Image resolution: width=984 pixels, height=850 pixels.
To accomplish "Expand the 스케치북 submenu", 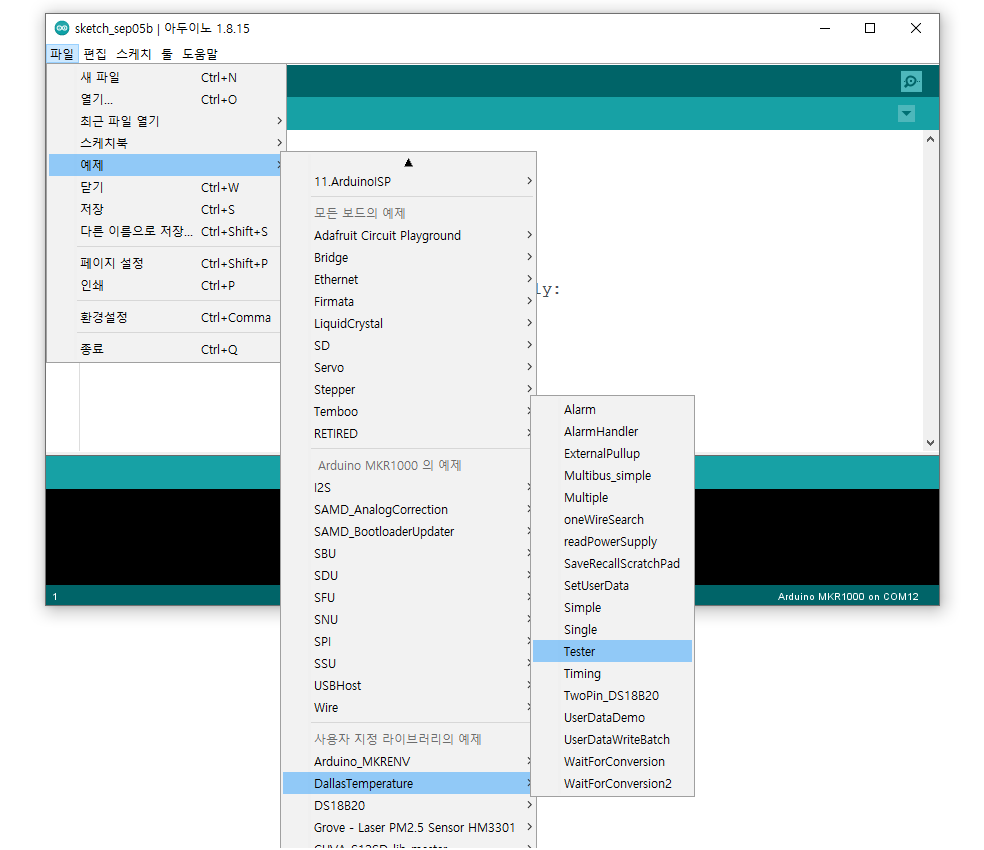I will [164, 143].
